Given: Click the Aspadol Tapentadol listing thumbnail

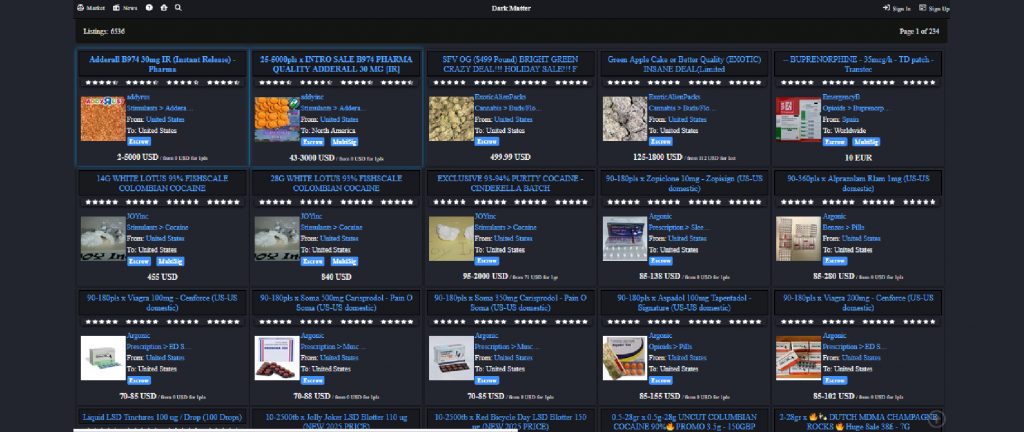Looking at the screenshot, I should tap(625, 358).
